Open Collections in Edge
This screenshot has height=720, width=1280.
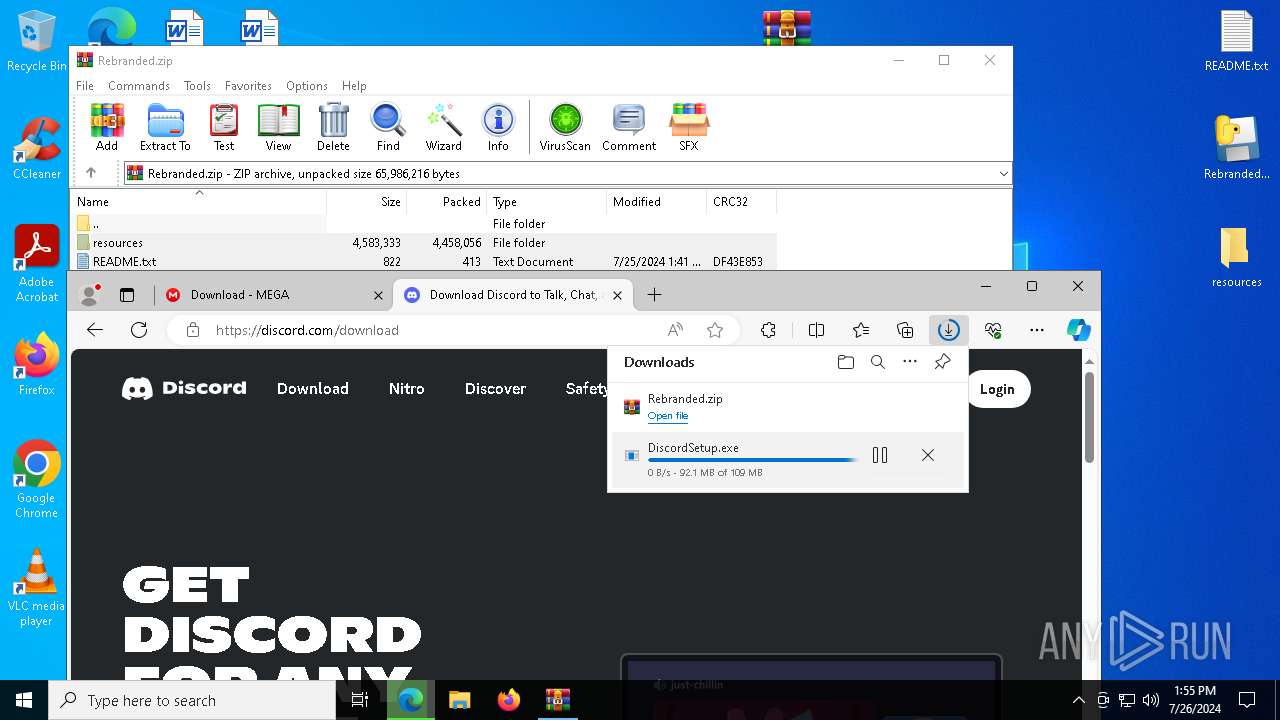point(905,330)
